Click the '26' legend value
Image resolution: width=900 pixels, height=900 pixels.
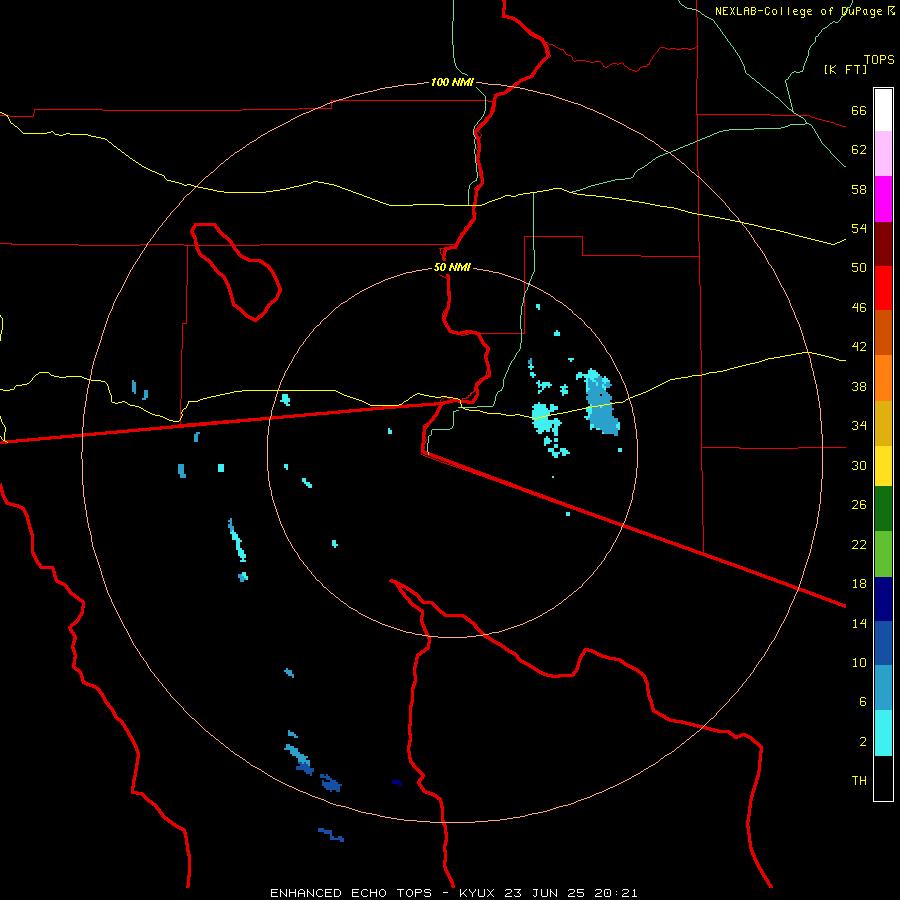pos(859,505)
